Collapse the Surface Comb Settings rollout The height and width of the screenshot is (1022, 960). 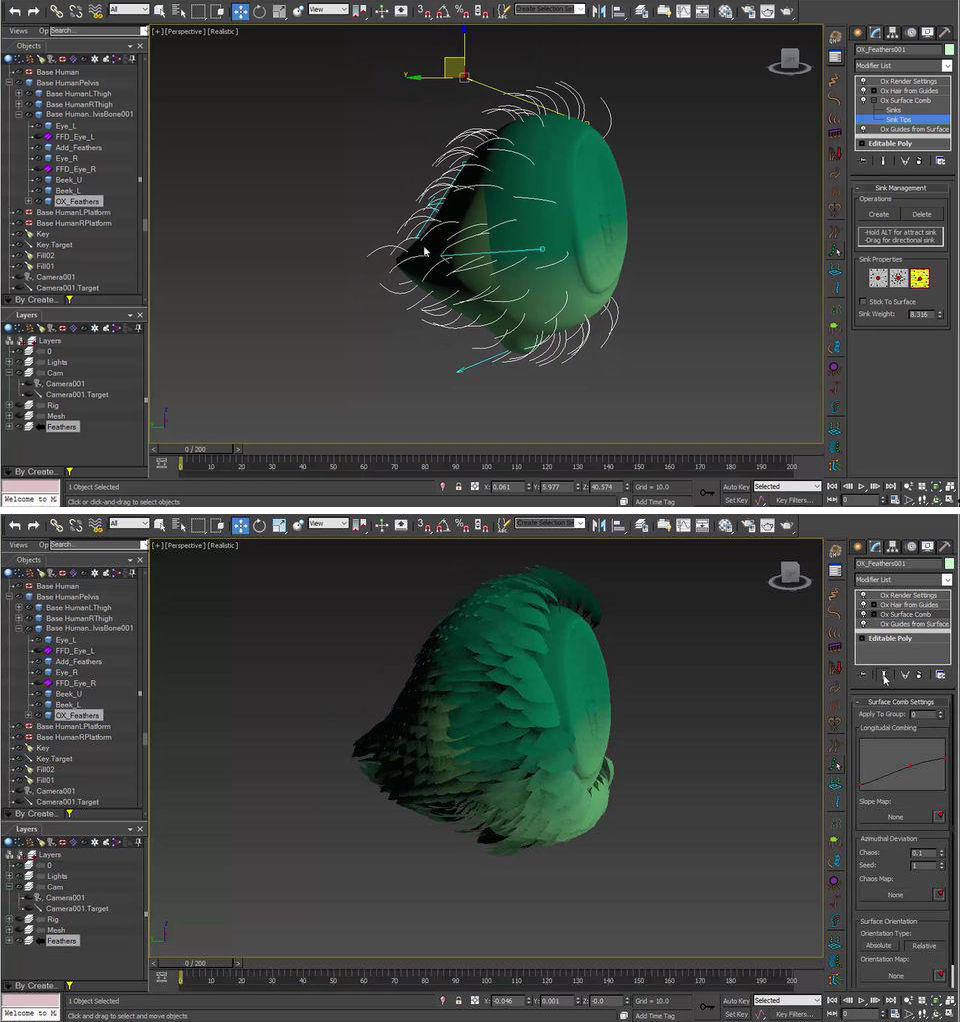click(901, 702)
